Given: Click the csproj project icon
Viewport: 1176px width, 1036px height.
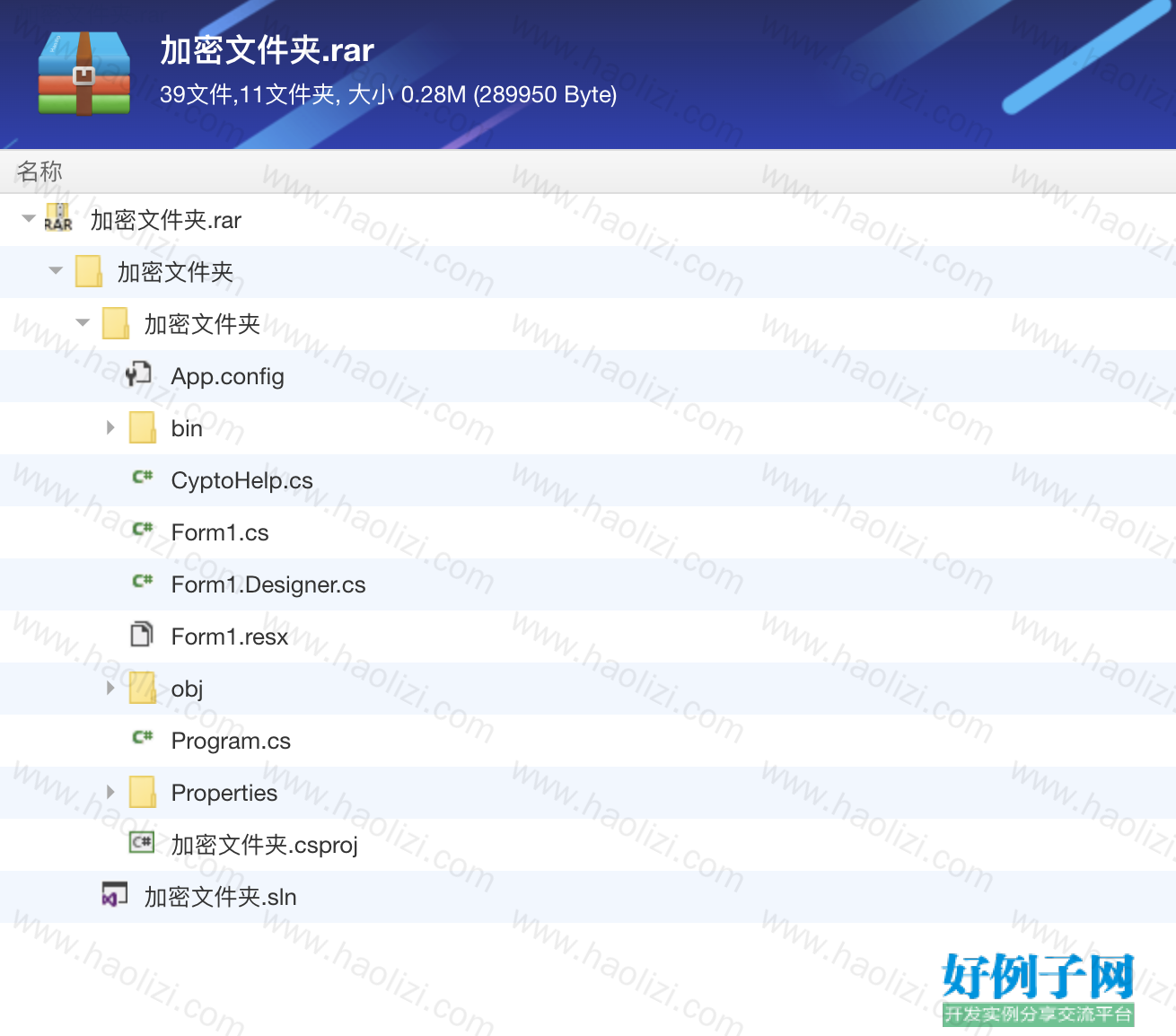Looking at the screenshot, I should pos(142,842).
